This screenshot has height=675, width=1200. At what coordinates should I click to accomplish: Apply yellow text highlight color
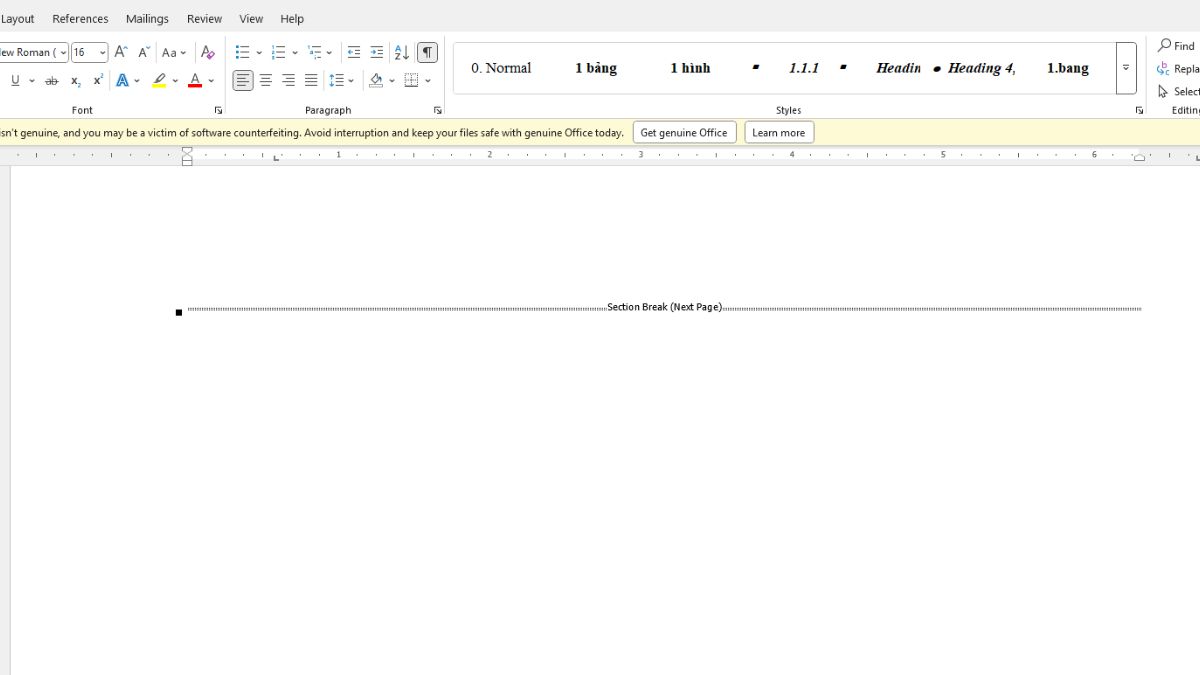pos(159,80)
